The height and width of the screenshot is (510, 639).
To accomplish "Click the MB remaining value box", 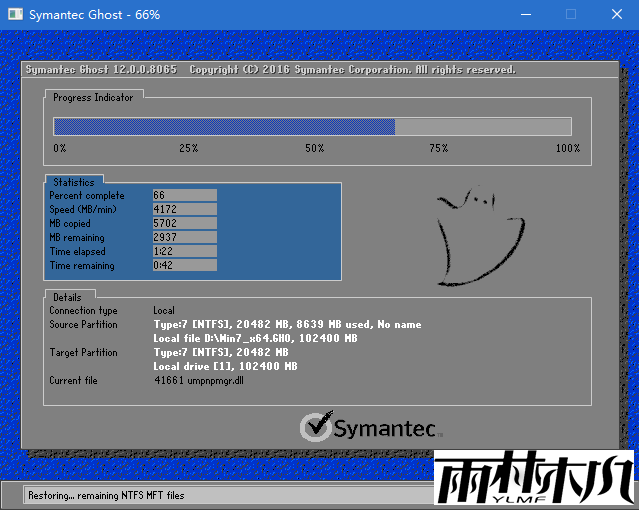I will point(184,238).
